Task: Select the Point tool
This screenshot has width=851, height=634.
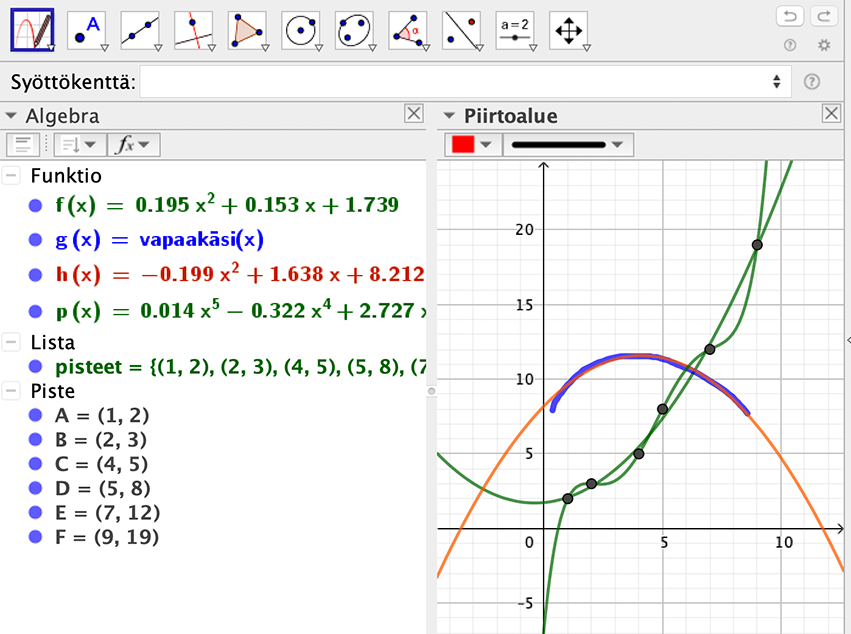Action: pos(86,31)
